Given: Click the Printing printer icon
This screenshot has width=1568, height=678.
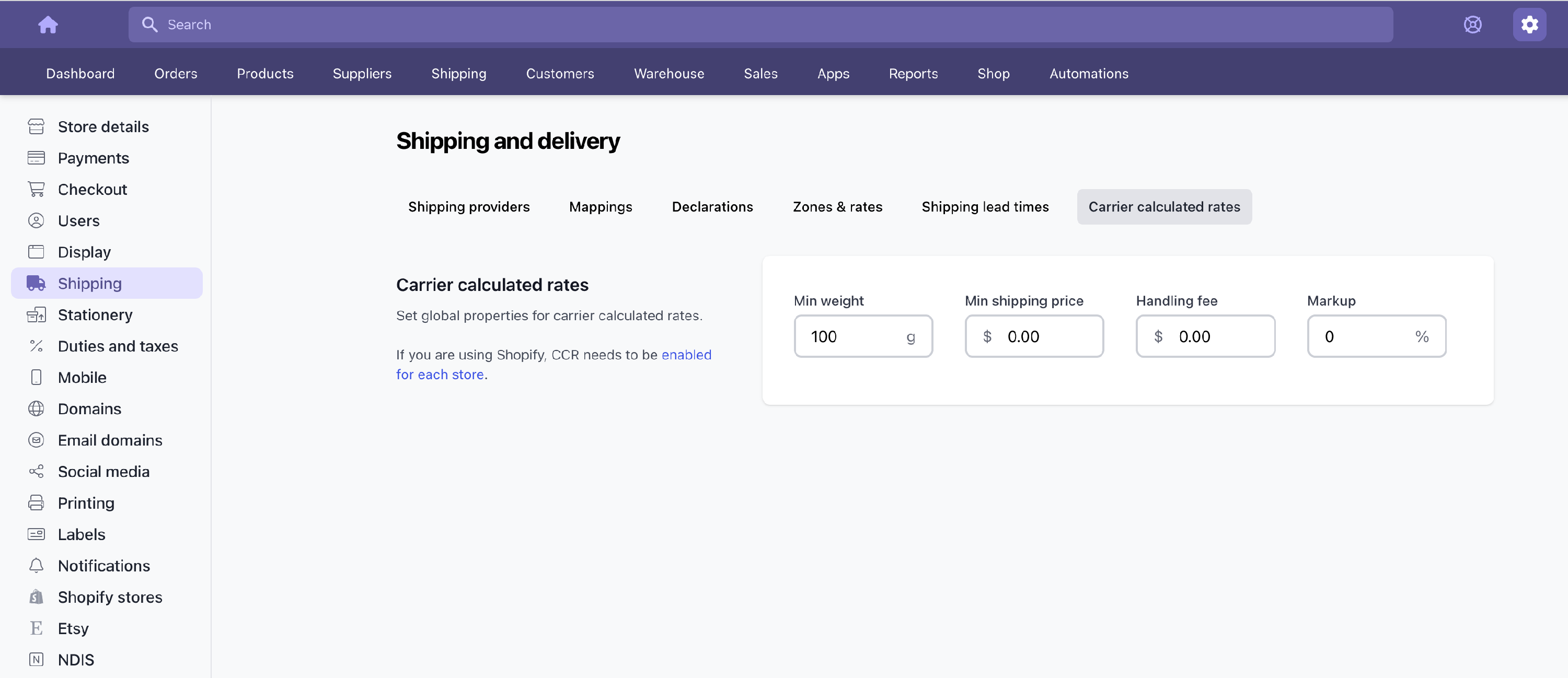Looking at the screenshot, I should pyautogui.click(x=36, y=503).
